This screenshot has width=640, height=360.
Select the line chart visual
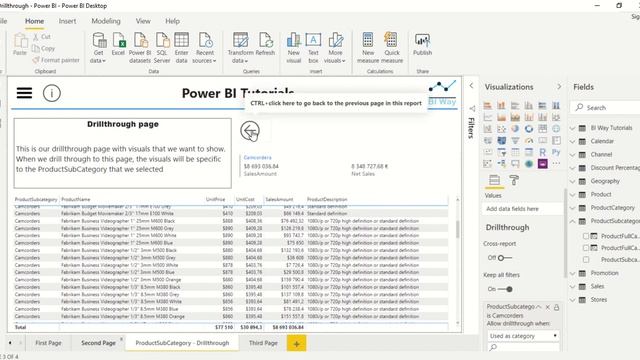coord(488,117)
